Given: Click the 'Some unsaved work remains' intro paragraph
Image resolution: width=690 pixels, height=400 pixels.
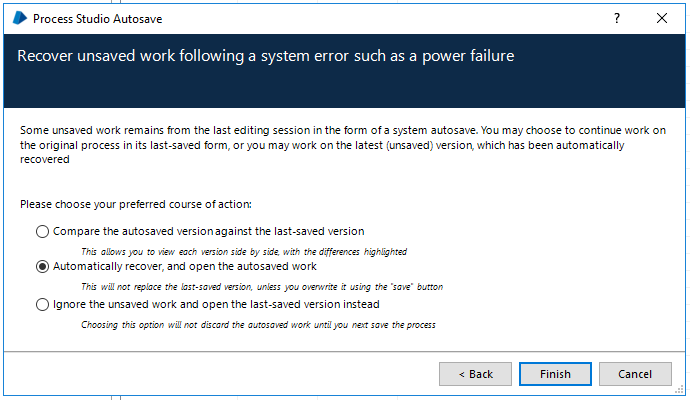Looking at the screenshot, I should click(x=340, y=144).
